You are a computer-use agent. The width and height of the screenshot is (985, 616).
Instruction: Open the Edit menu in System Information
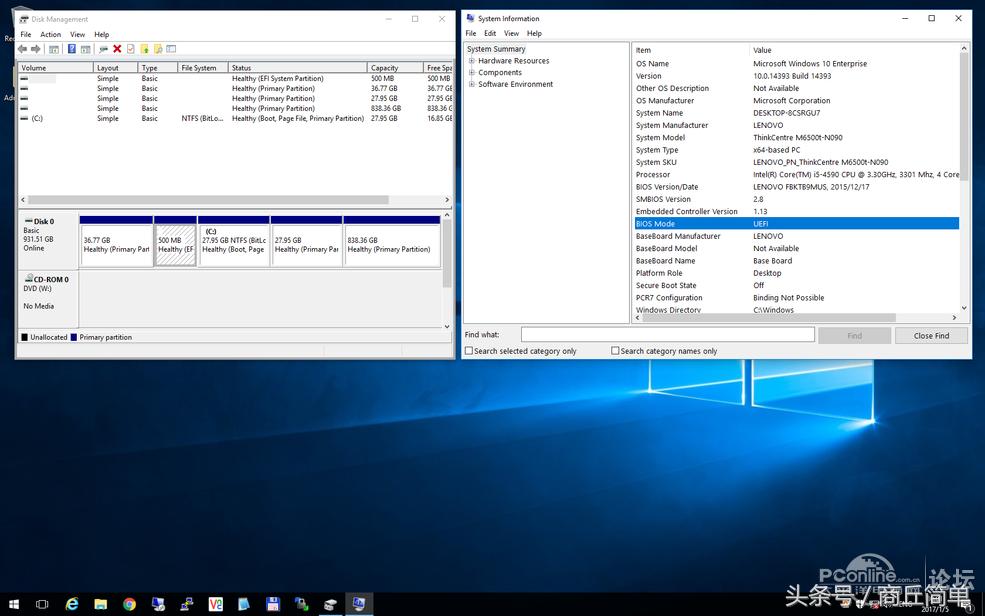pyautogui.click(x=489, y=32)
